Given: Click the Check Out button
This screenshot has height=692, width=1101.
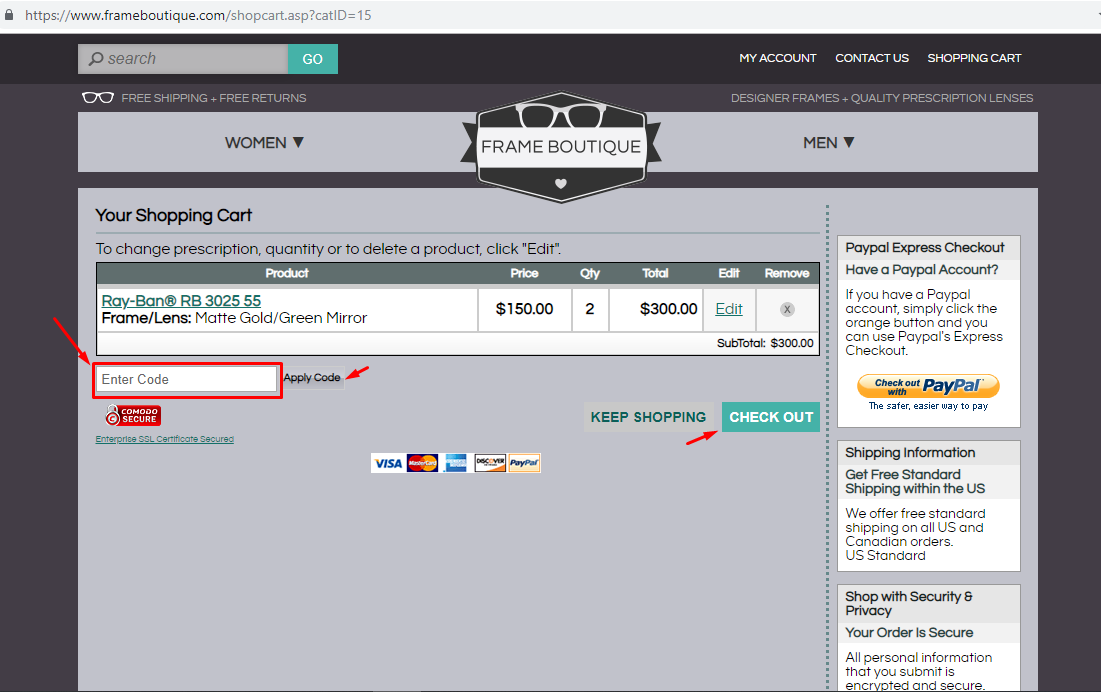Looking at the screenshot, I should pyautogui.click(x=771, y=417).
